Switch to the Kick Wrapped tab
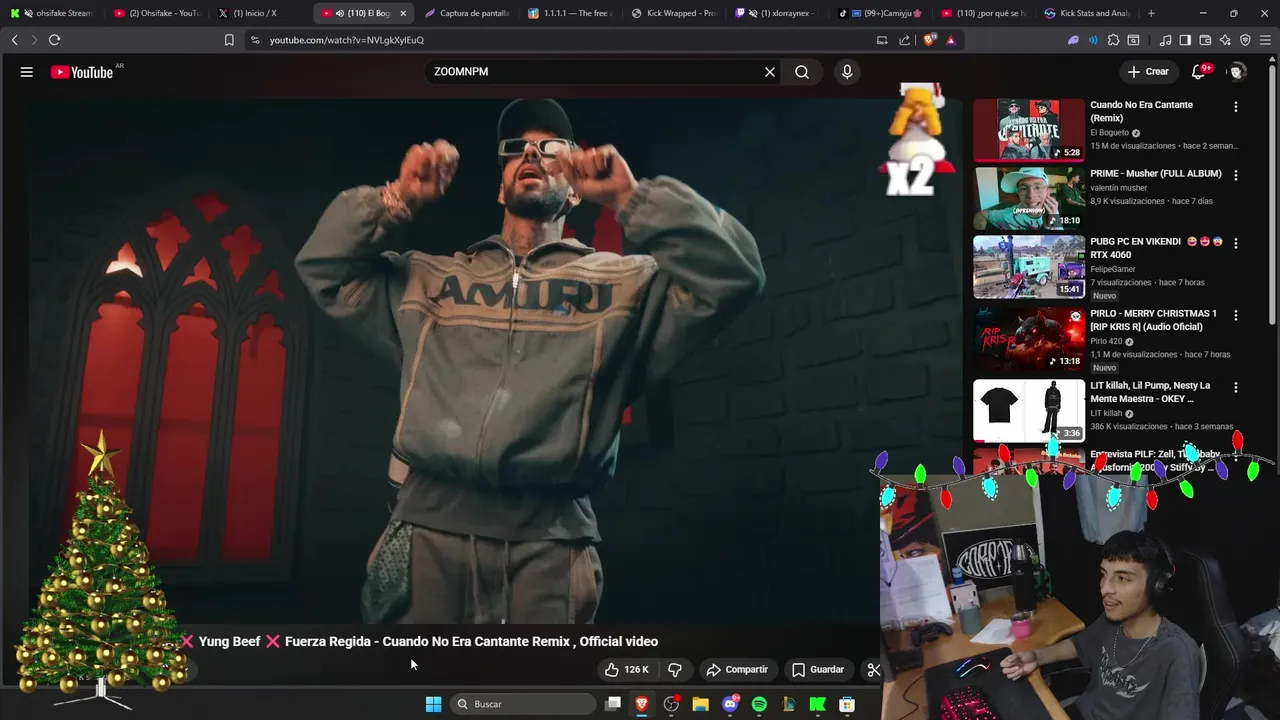The height and width of the screenshot is (720, 1280). [672, 13]
